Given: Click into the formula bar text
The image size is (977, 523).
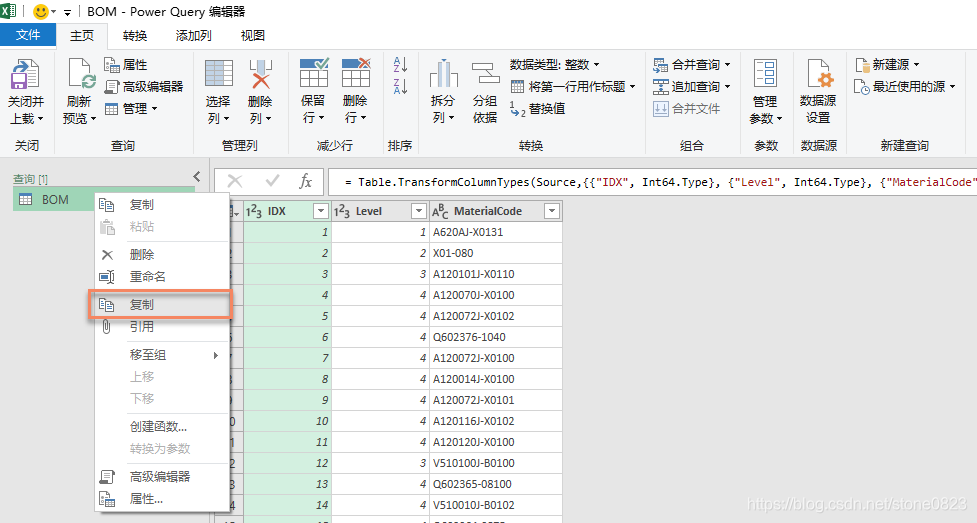Looking at the screenshot, I should tap(652, 182).
